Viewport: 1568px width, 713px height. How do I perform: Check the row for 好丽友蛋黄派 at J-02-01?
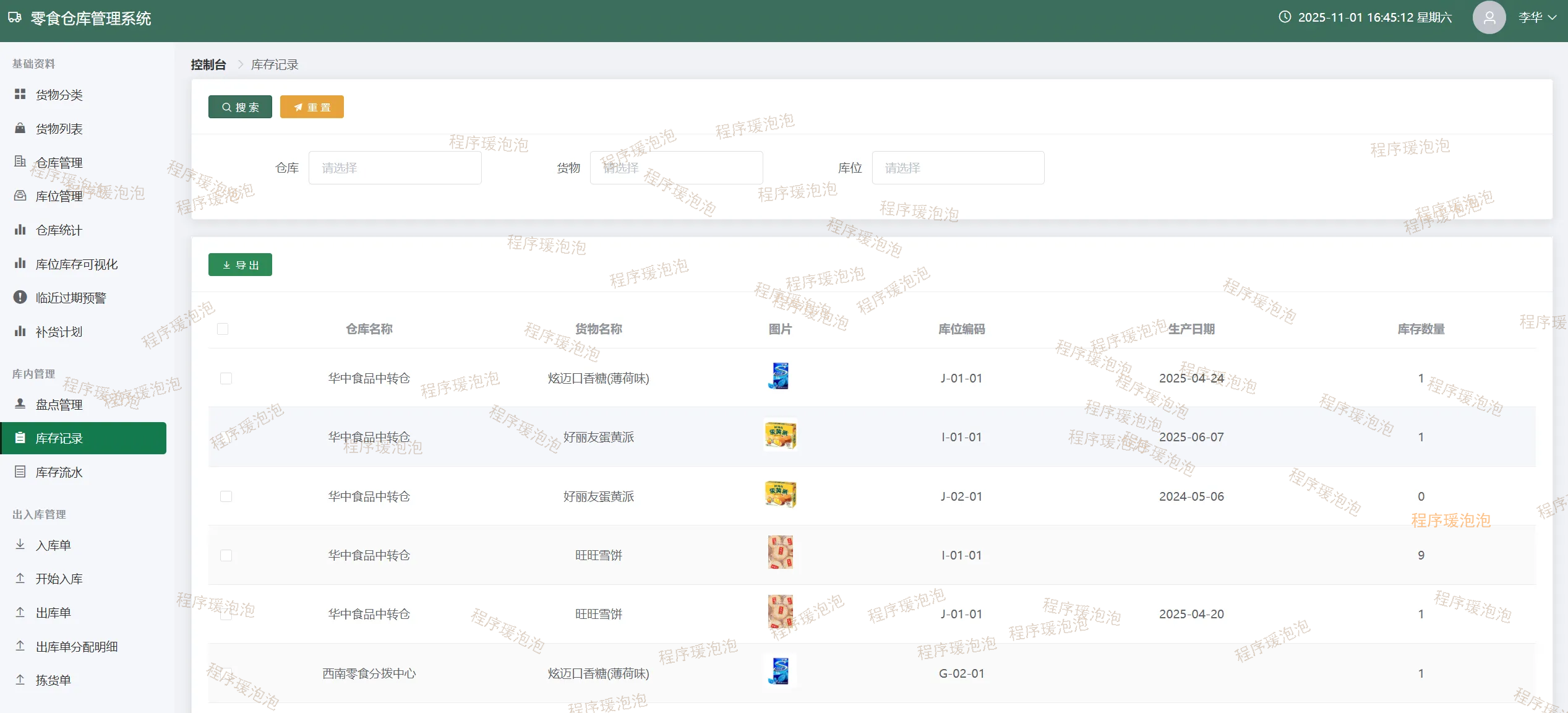click(x=226, y=496)
